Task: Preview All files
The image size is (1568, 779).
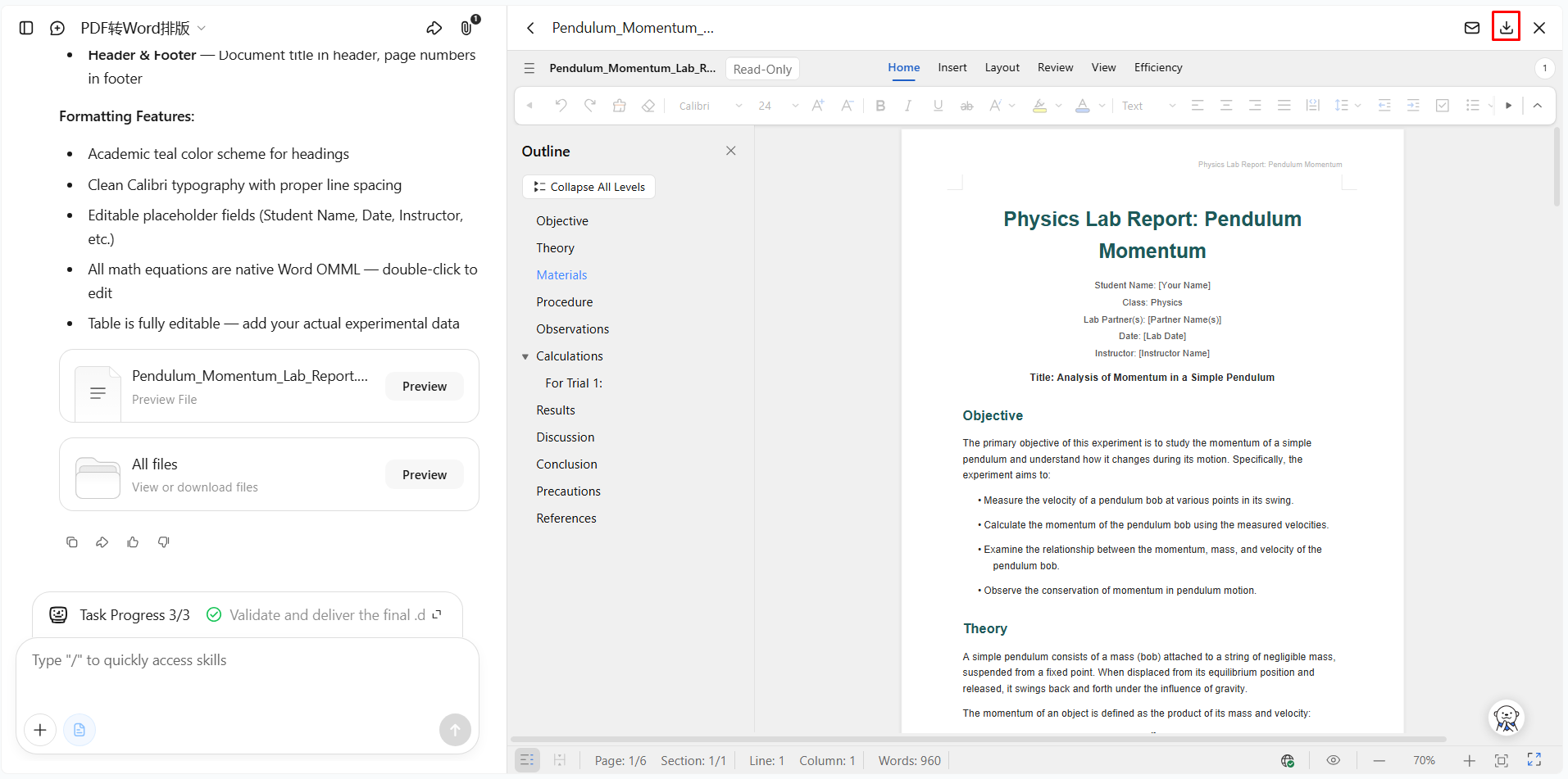Action: 425,475
